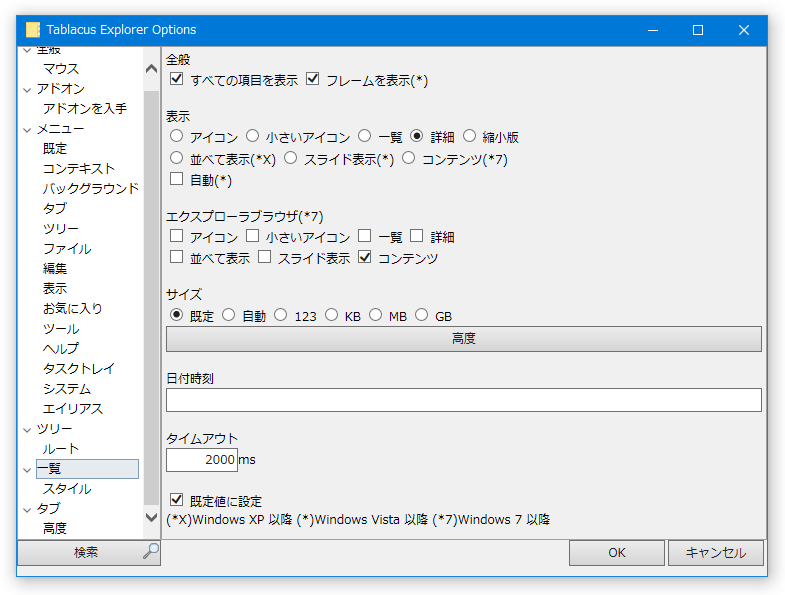This screenshot has width=785, height=595.
Task: Collapse the bottom タブ node chevron
Action: (28, 510)
